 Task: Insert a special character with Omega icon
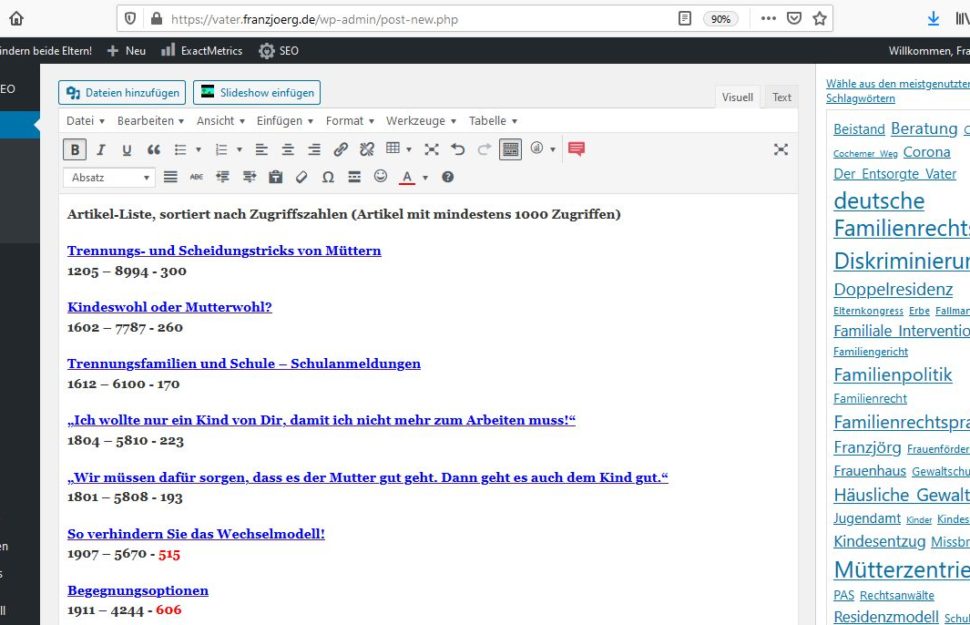tap(328, 178)
